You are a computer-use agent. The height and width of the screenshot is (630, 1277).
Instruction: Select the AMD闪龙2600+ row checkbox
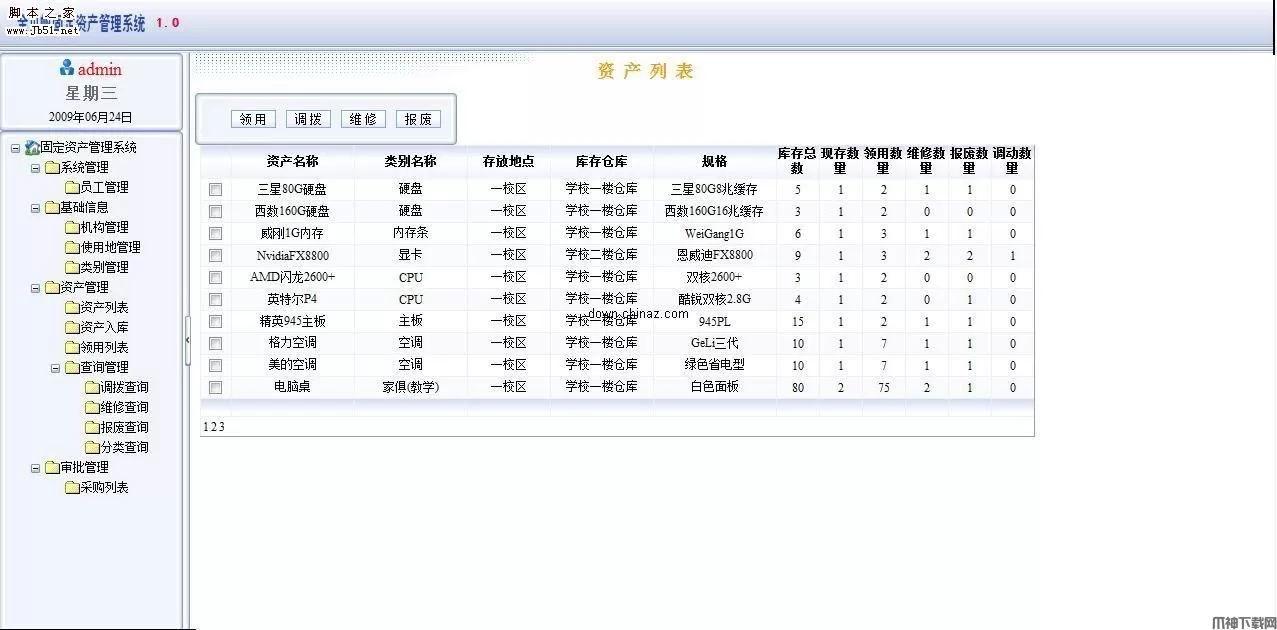pyautogui.click(x=215, y=277)
